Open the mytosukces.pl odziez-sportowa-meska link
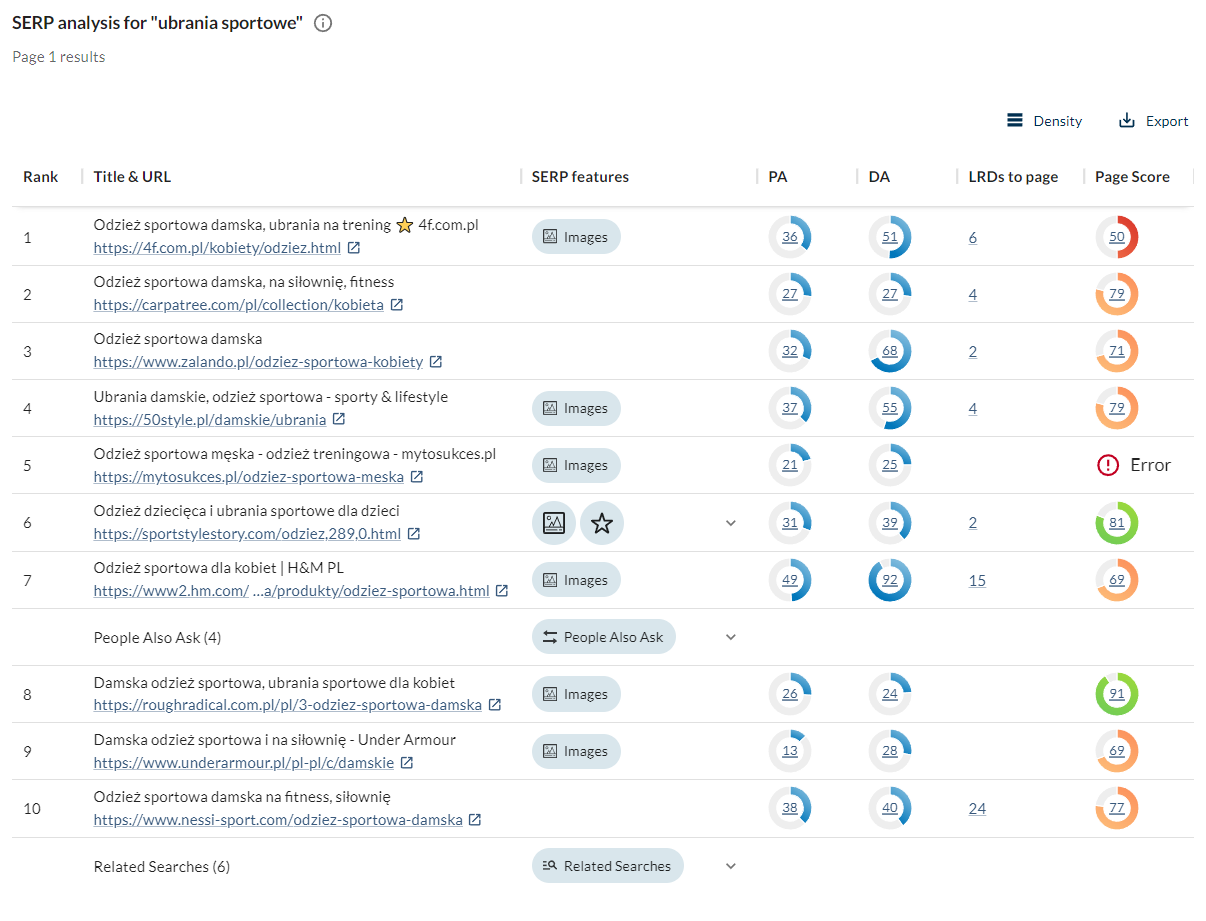This screenshot has height=921, width=1206. 249,477
